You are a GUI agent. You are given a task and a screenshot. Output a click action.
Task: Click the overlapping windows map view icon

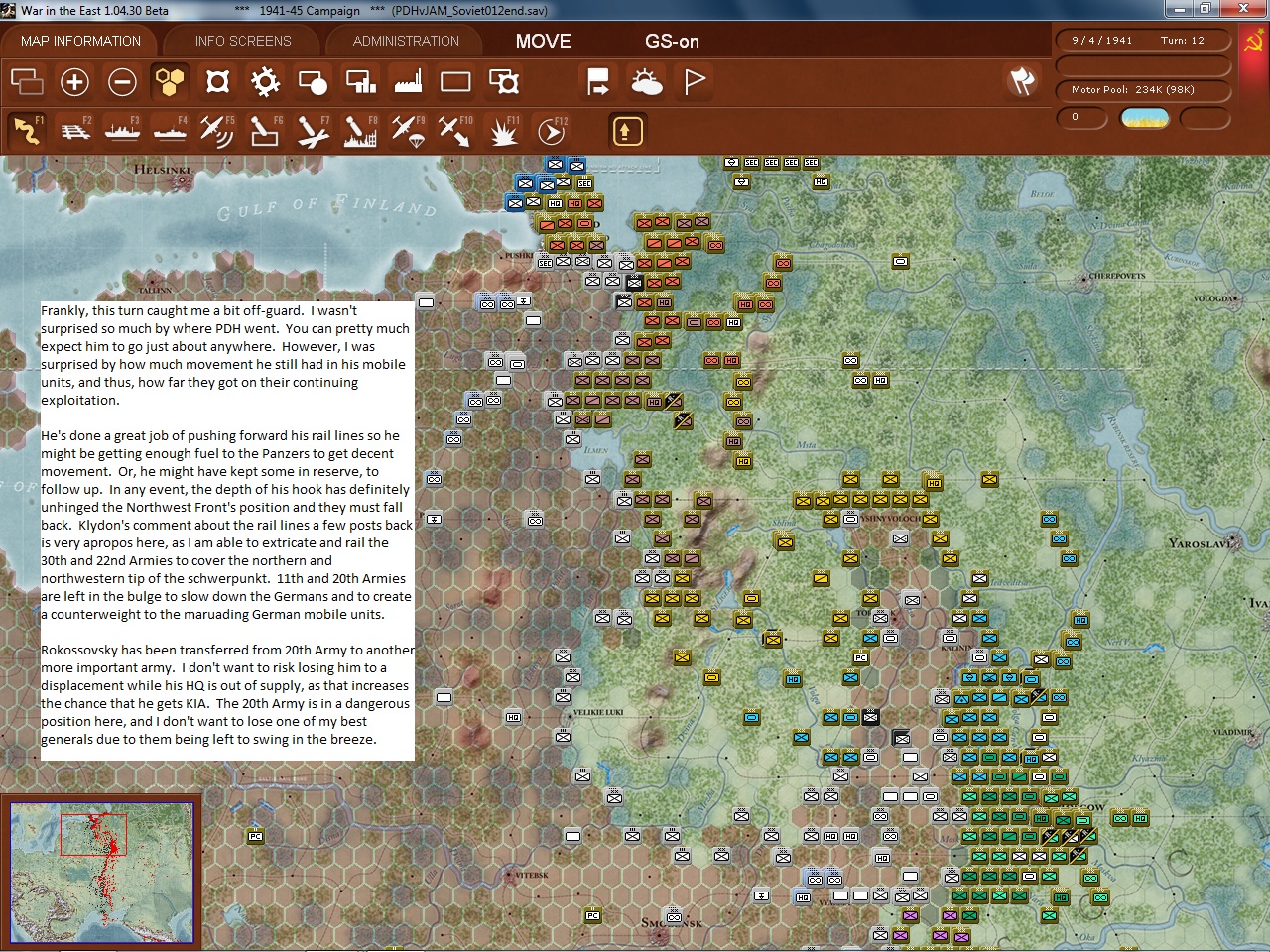tap(27, 81)
